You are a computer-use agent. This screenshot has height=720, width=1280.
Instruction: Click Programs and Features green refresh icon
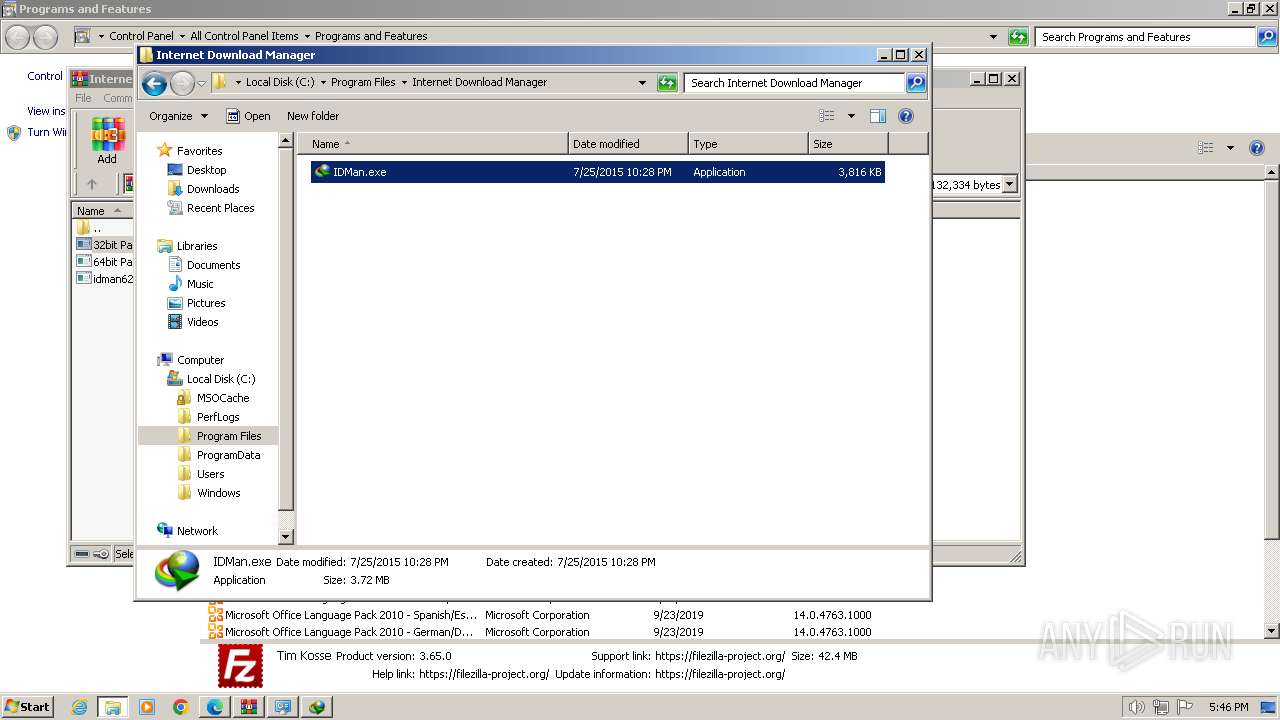(x=1018, y=37)
